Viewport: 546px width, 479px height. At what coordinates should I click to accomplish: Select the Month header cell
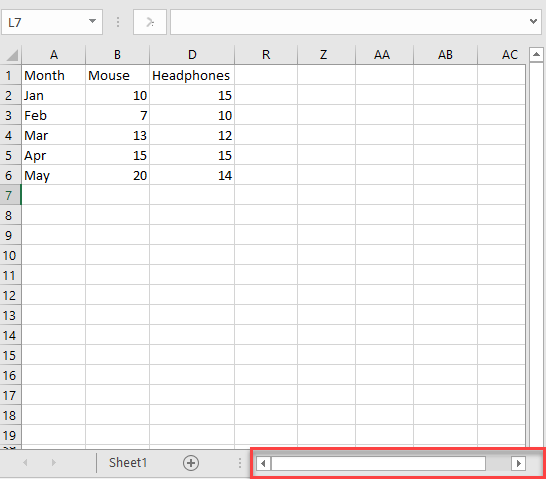coord(54,75)
